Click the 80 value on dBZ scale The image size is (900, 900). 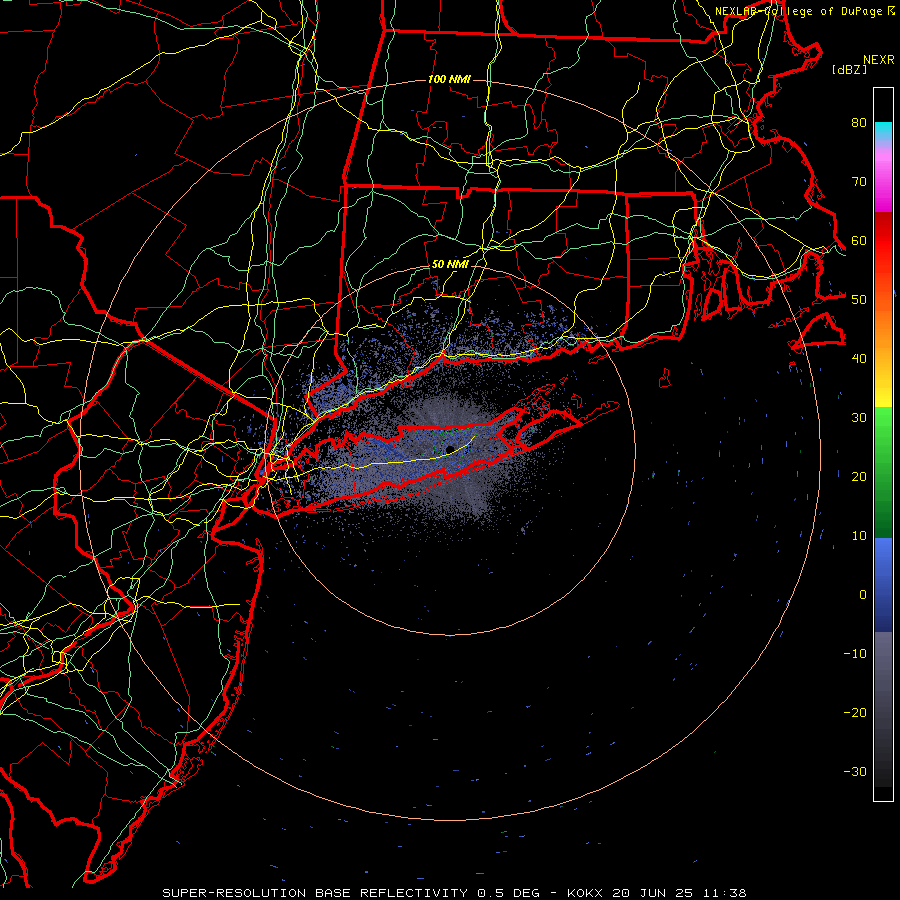click(x=859, y=123)
